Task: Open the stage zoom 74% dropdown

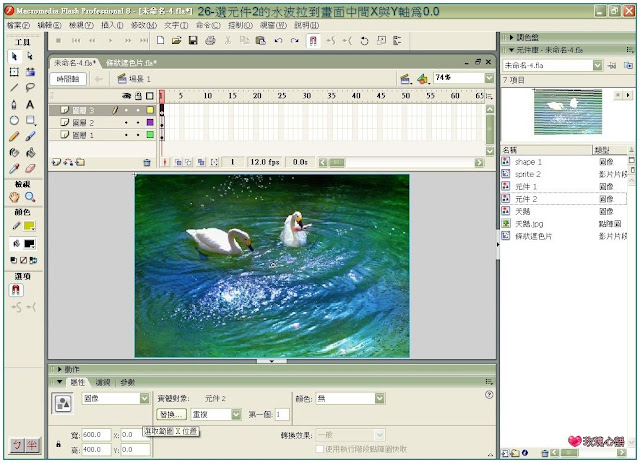Action: coord(489,78)
